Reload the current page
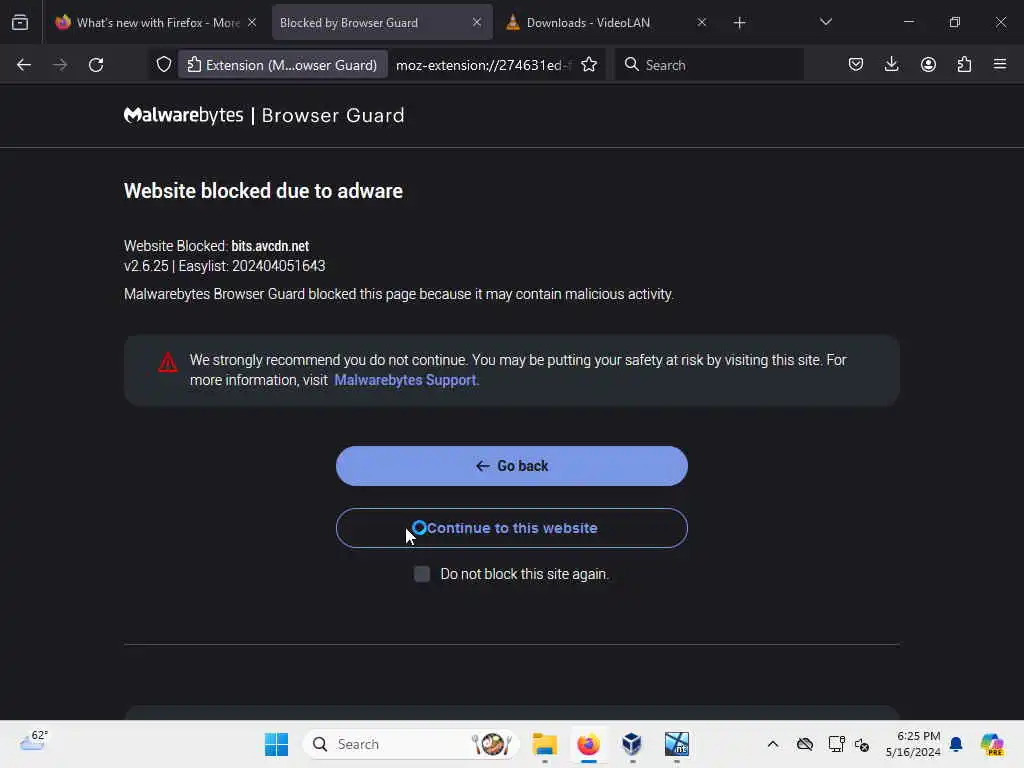This screenshot has height=768, width=1024. point(96,65)
